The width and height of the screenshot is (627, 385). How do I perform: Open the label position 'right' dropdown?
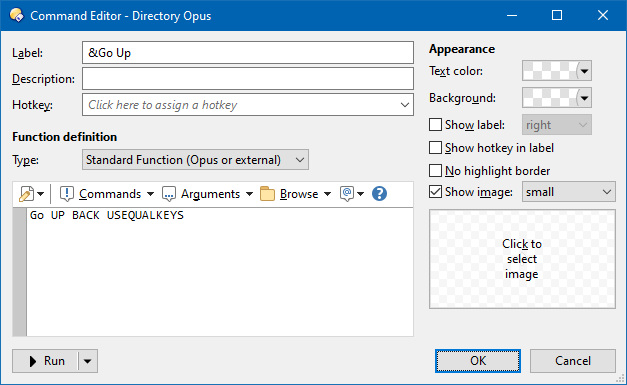click(557, 125)
